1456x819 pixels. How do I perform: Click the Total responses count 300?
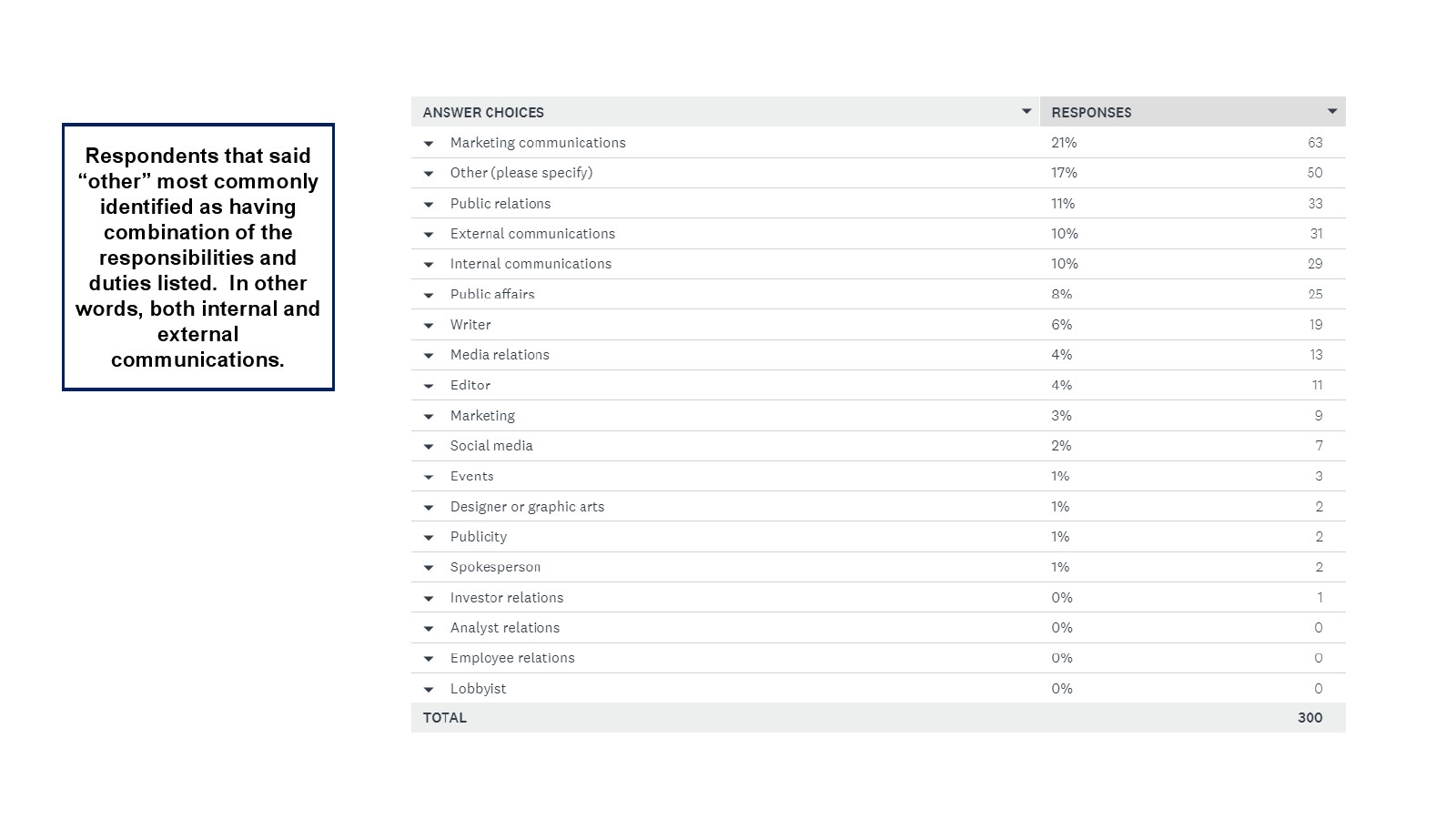click(x=1309, y=717)
